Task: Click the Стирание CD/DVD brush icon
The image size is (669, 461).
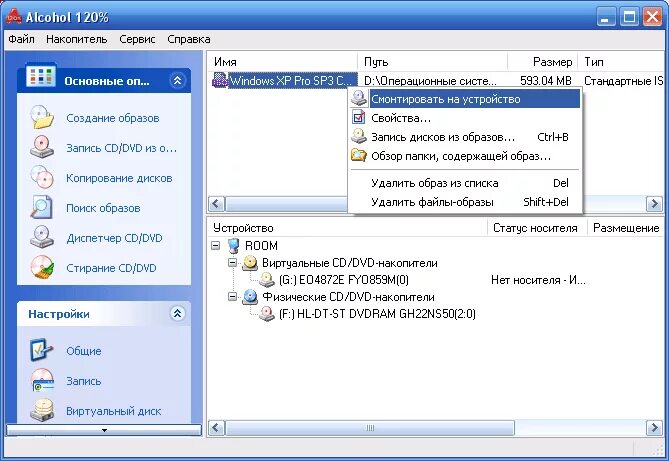Action: pos(42,267)
